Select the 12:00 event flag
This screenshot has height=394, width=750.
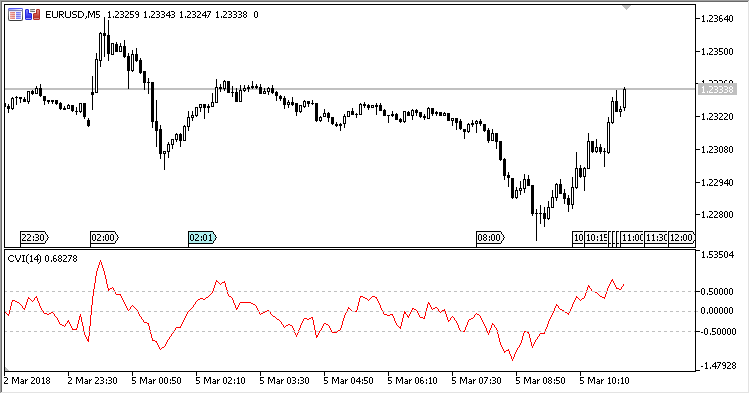[681, 238]
